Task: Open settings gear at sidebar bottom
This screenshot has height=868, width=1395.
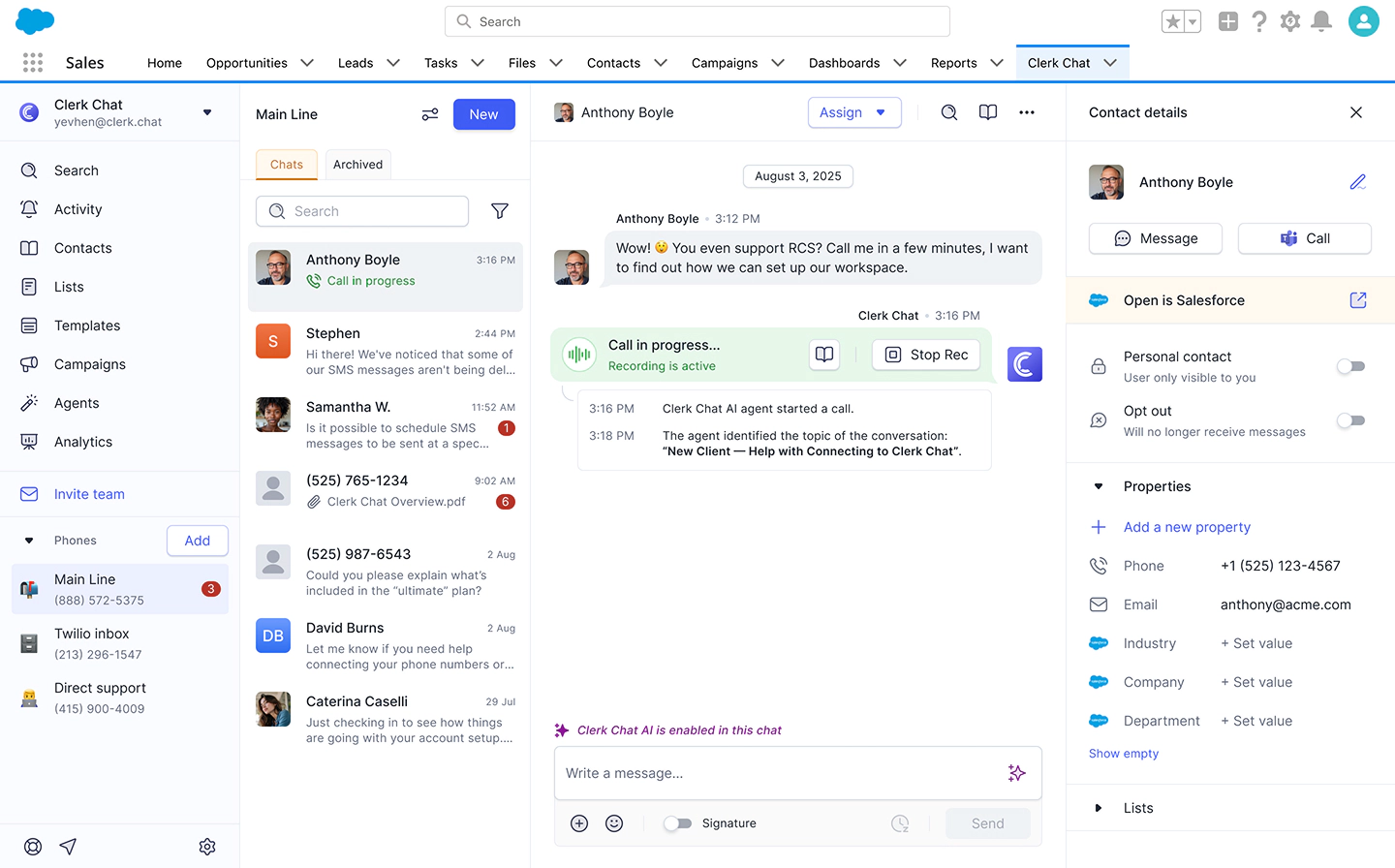Action: click(207, 847)
